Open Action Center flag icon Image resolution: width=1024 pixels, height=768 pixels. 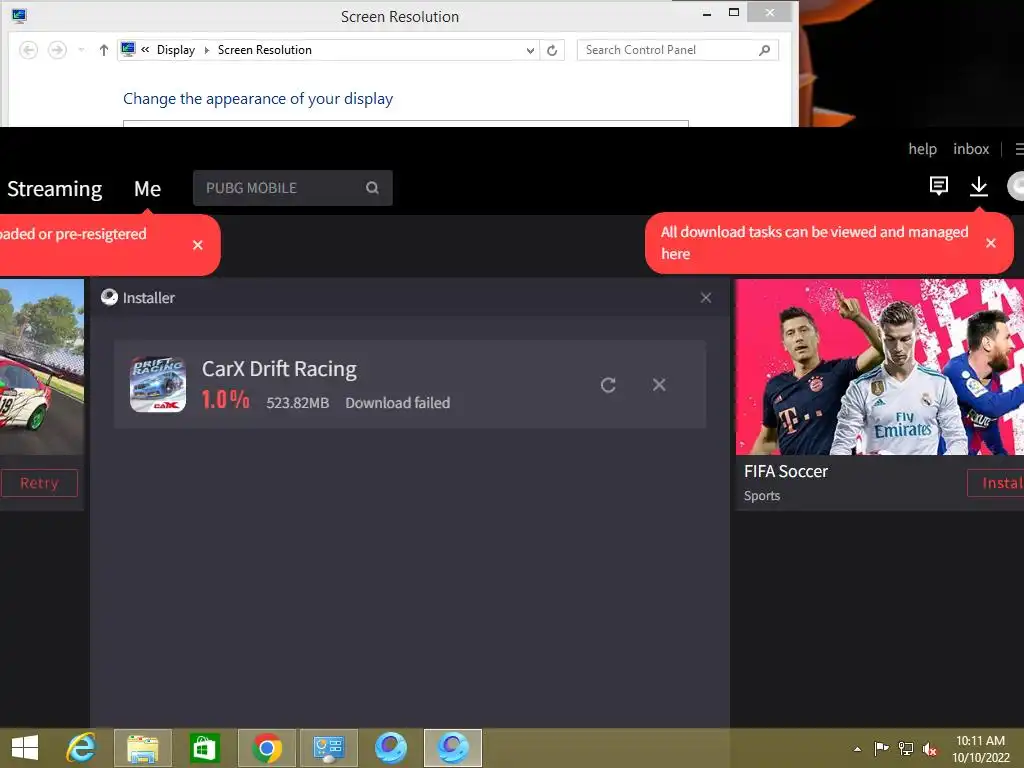pyautogui.click(x=881, y=748)
